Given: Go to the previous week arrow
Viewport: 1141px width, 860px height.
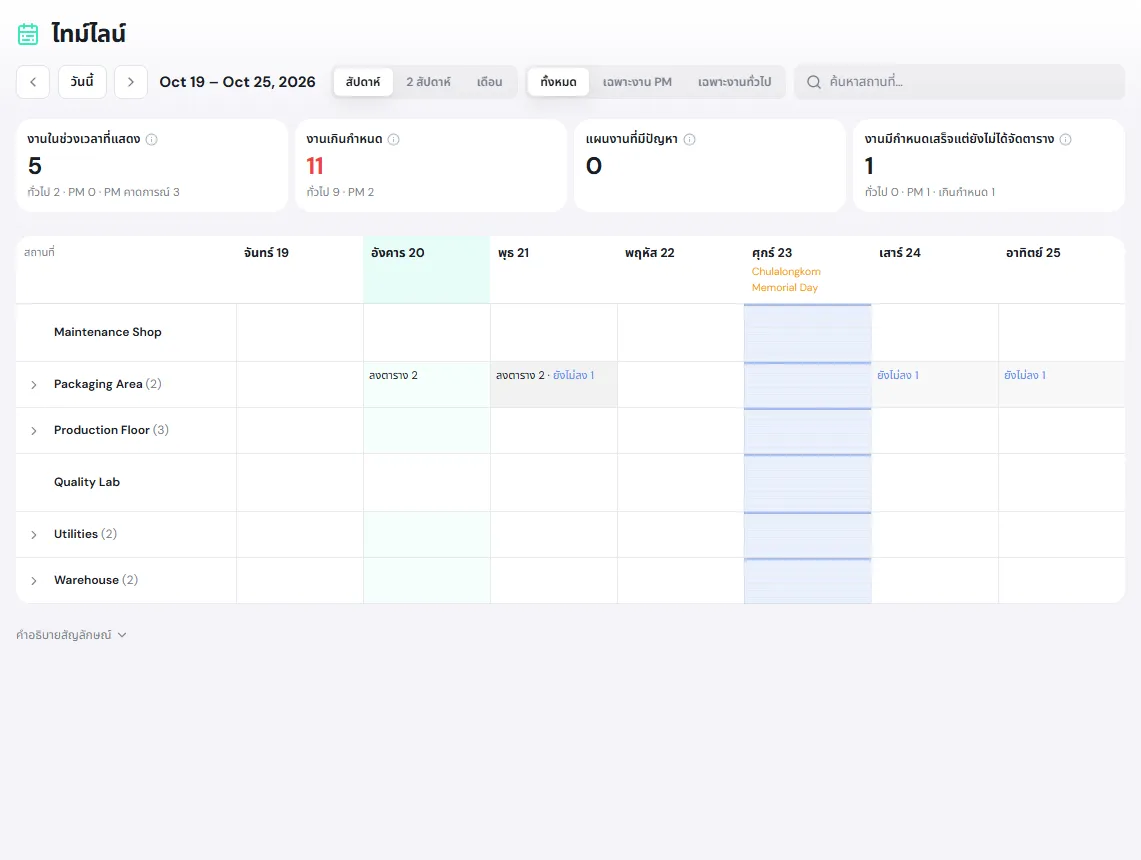Looking at the screenshot, I should coord(33,82).
